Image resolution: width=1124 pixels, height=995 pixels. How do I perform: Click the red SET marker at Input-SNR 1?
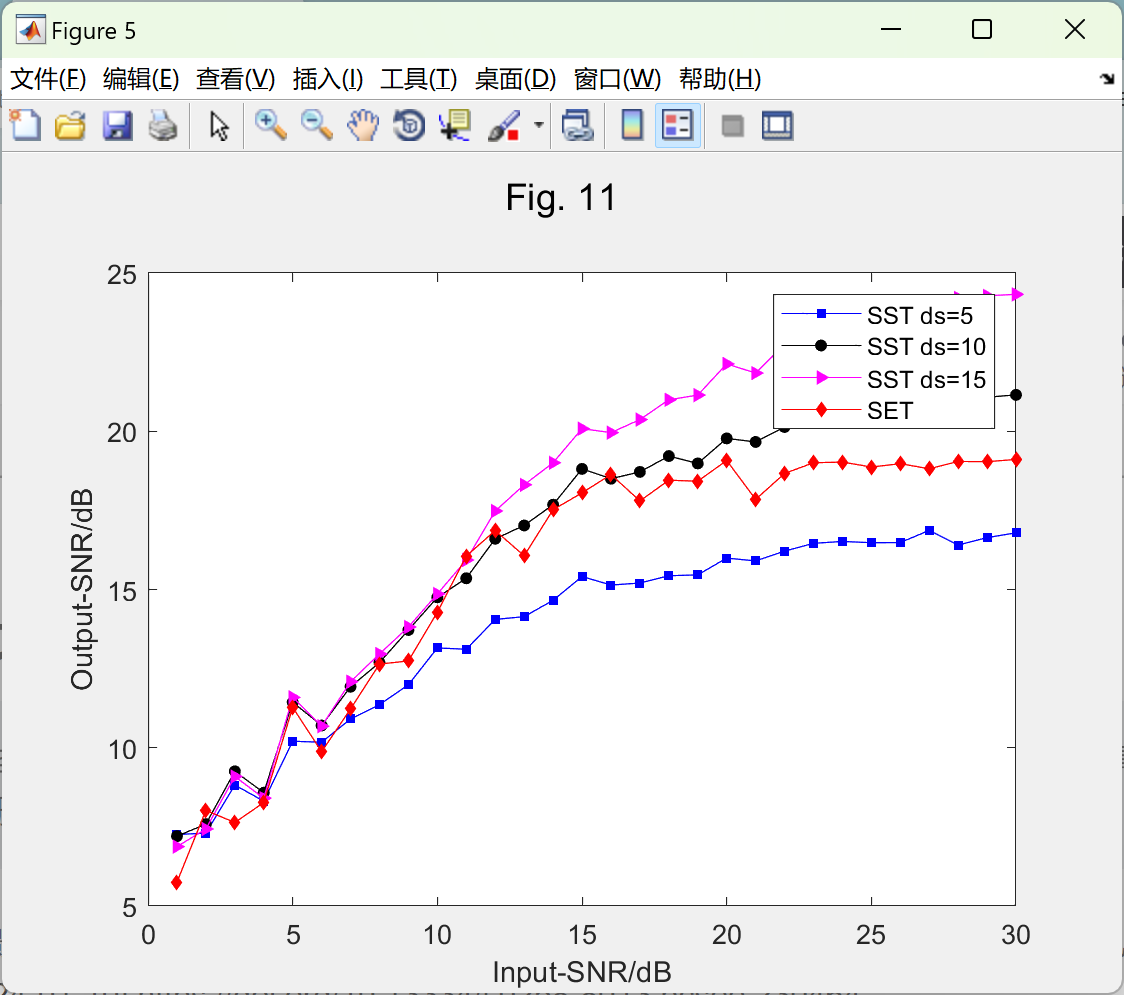tap(176, 882)
